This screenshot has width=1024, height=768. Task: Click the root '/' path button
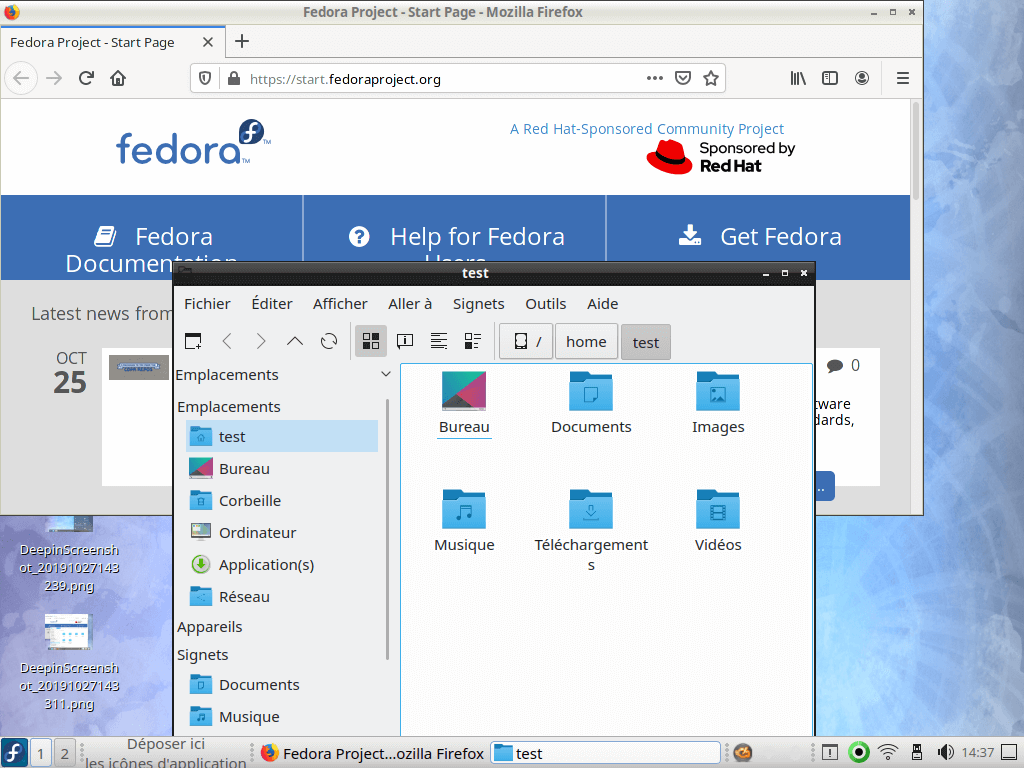[526, 342]
